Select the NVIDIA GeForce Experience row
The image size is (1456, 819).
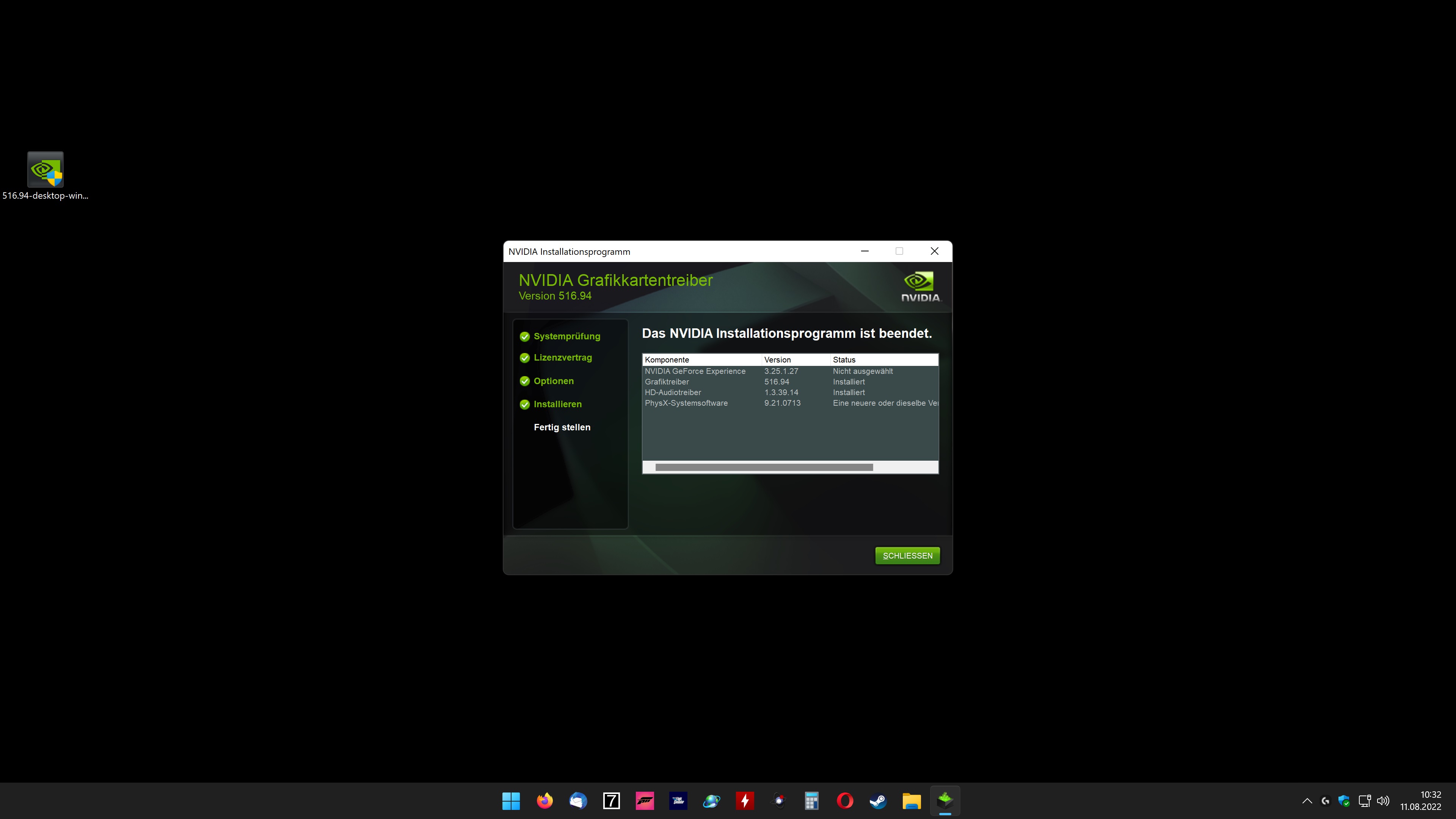tap(790, 371)
